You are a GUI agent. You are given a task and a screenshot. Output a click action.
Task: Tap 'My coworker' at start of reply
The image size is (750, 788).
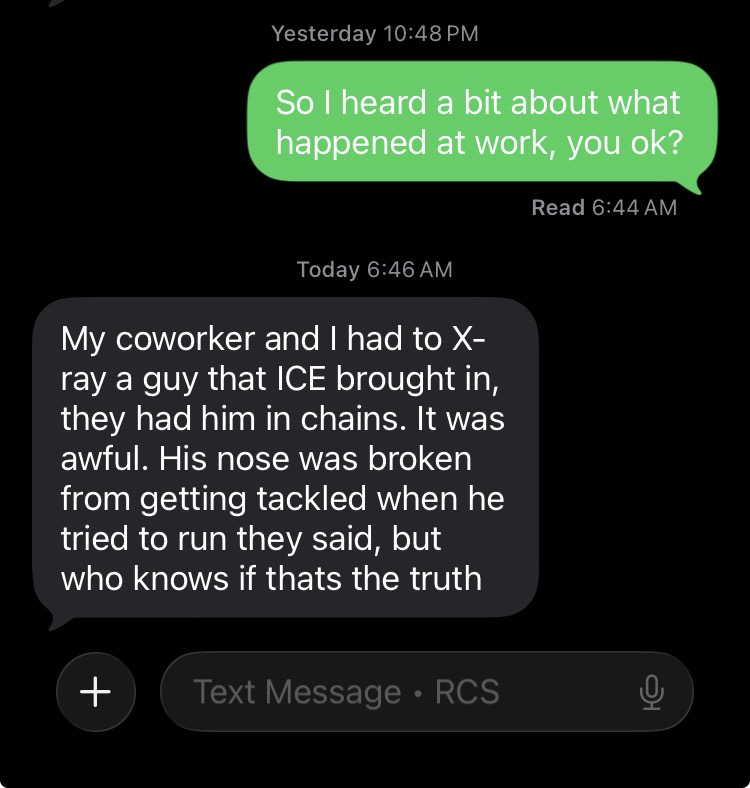[x=157, y=338]
